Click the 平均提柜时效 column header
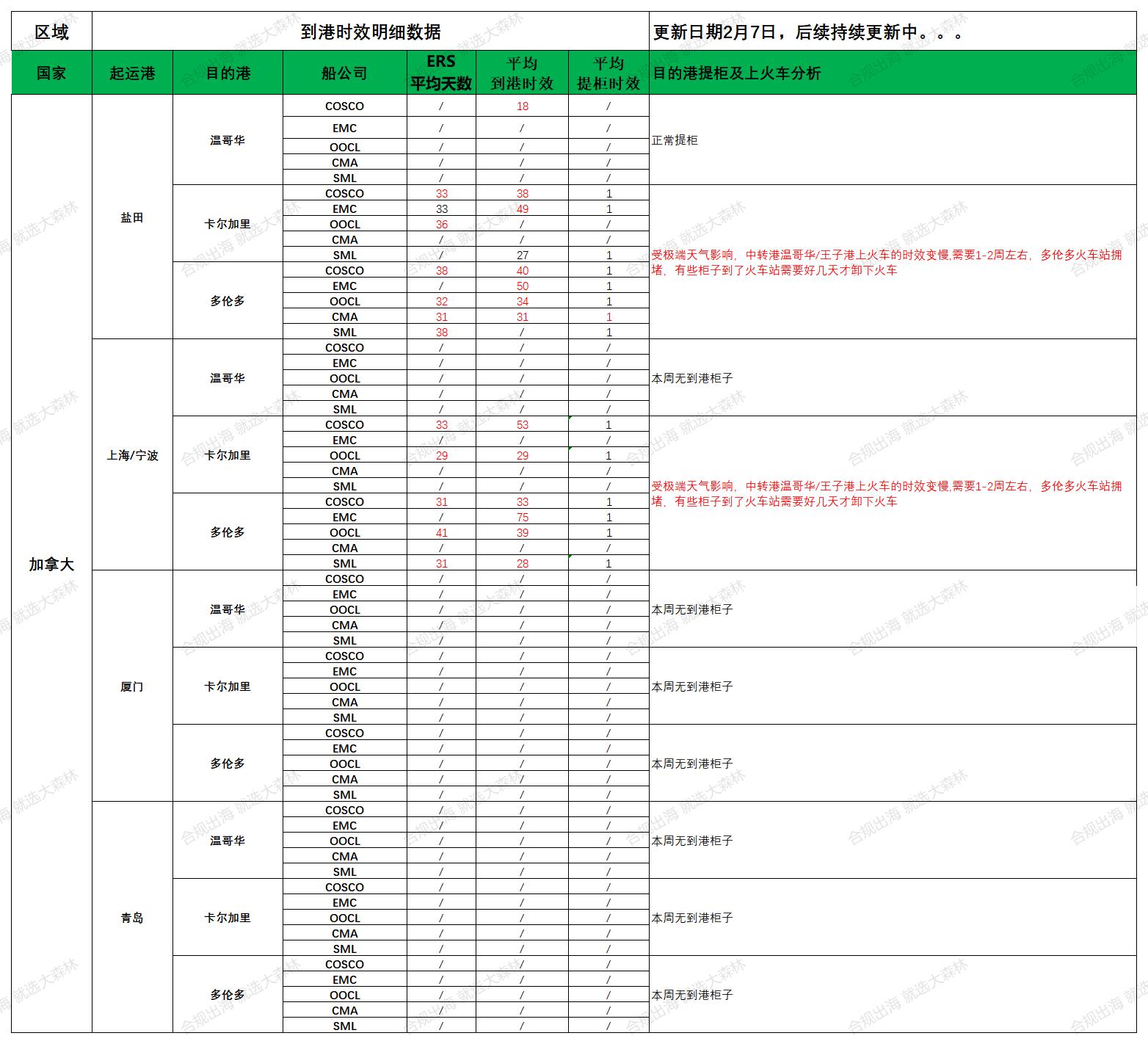Screen dimensions: 1148x1044 coord(608,73)
